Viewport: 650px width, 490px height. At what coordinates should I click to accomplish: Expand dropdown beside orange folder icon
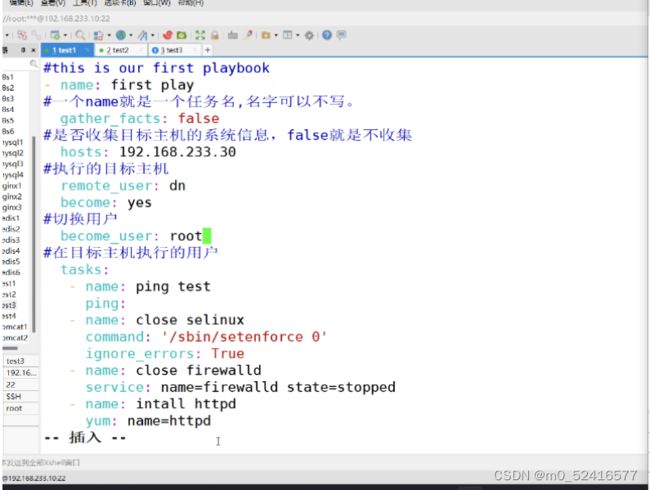coord(276,36)
